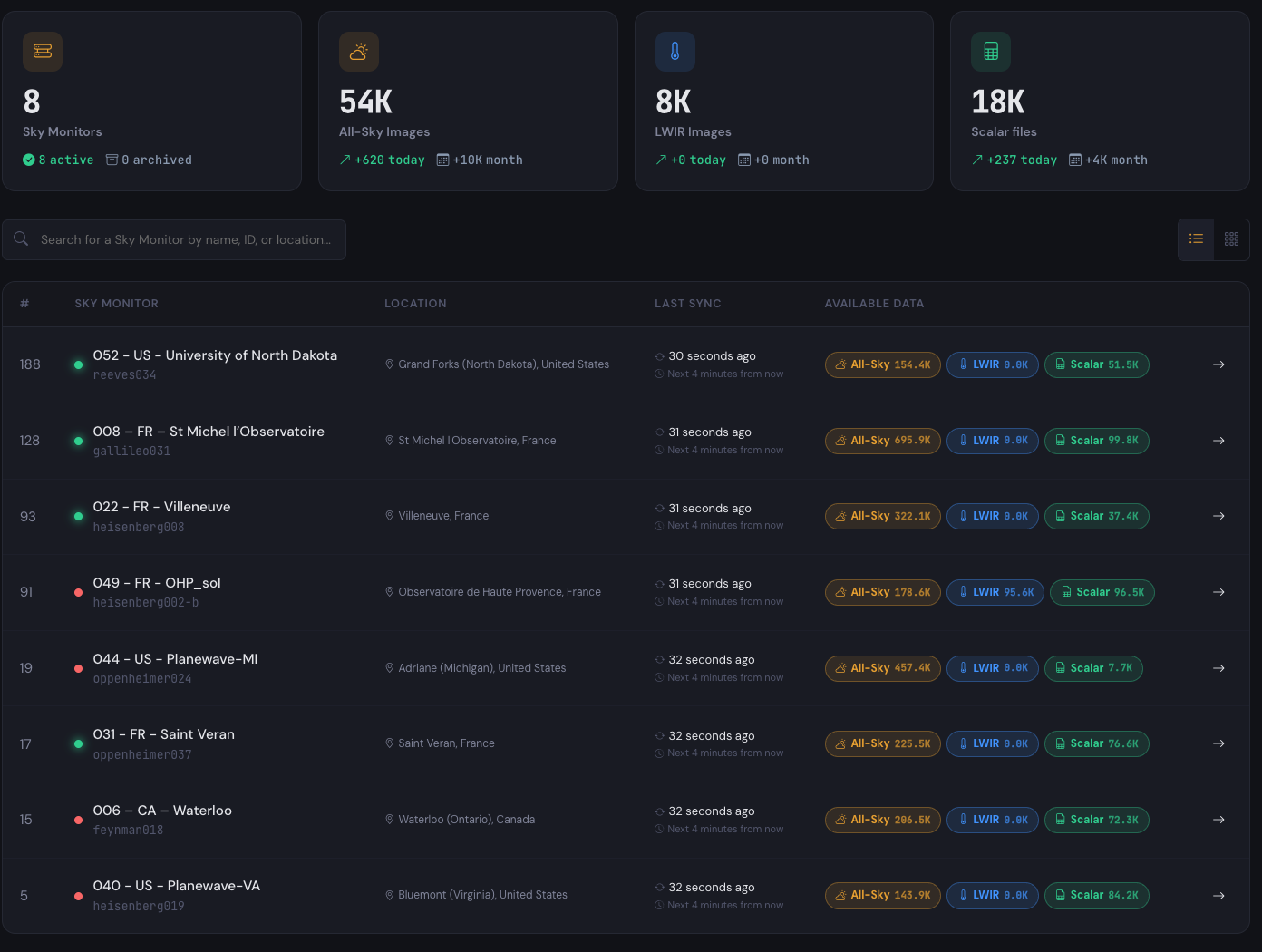Viewport: 1262px width, 952px height.
Task: Click the location pin for Grand Forks
Action: point(390,364)
